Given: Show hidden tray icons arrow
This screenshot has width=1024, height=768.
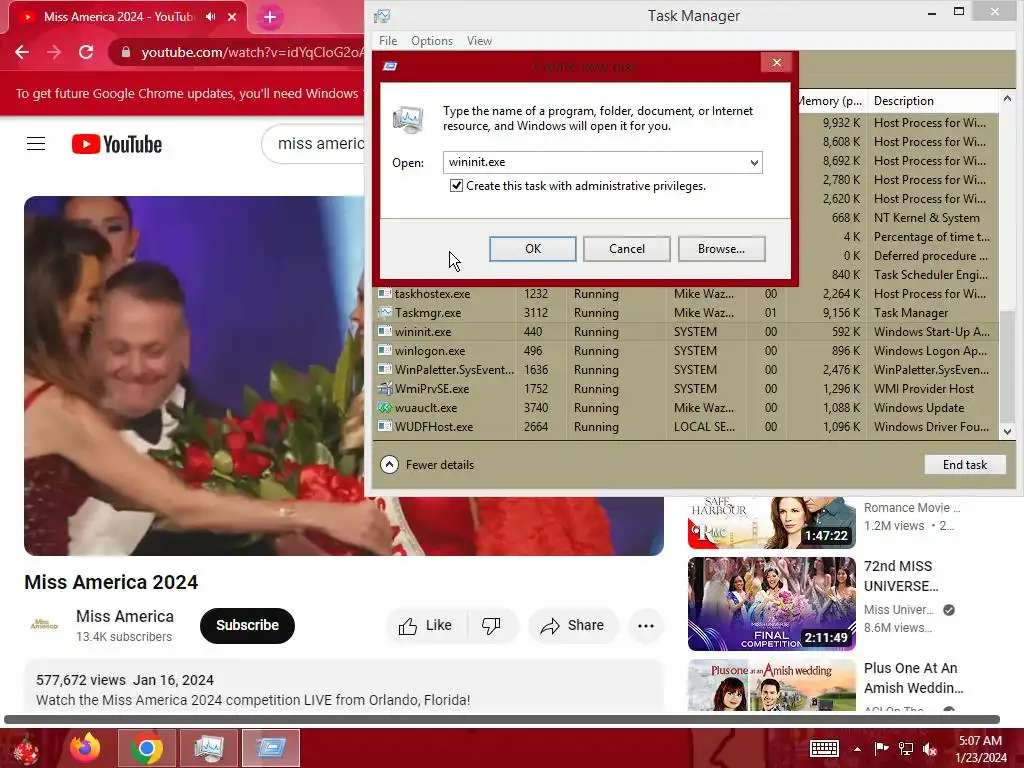Looking at the screenshot, I should tap(857, 749).
